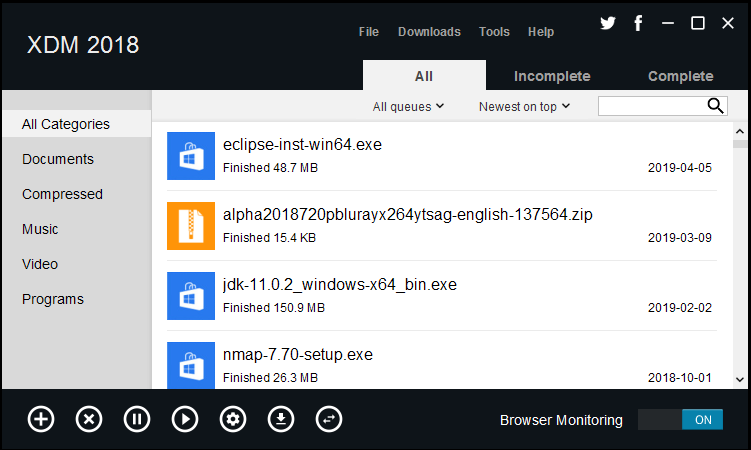The width and height of the screenshot is (751, 450).
Task: Click the video downloader arrow icon
Action: tap(281, 419)
